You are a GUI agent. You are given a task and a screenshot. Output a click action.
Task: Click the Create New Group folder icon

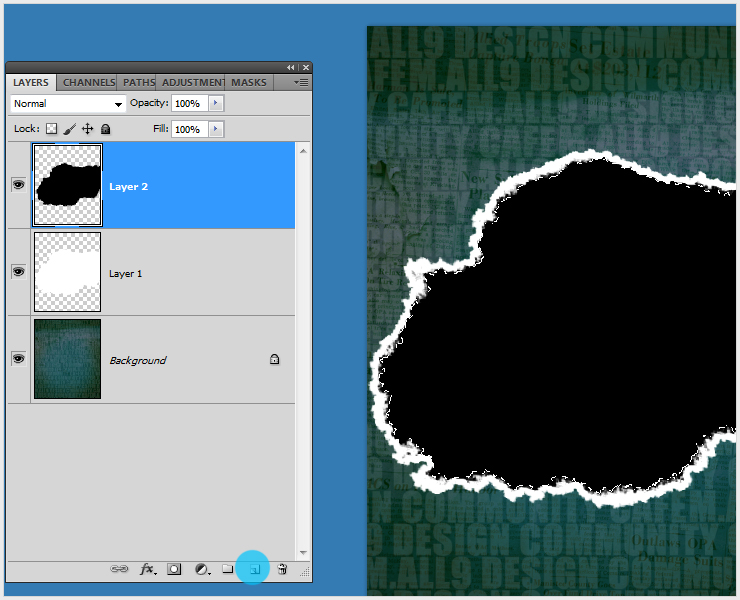227,569
